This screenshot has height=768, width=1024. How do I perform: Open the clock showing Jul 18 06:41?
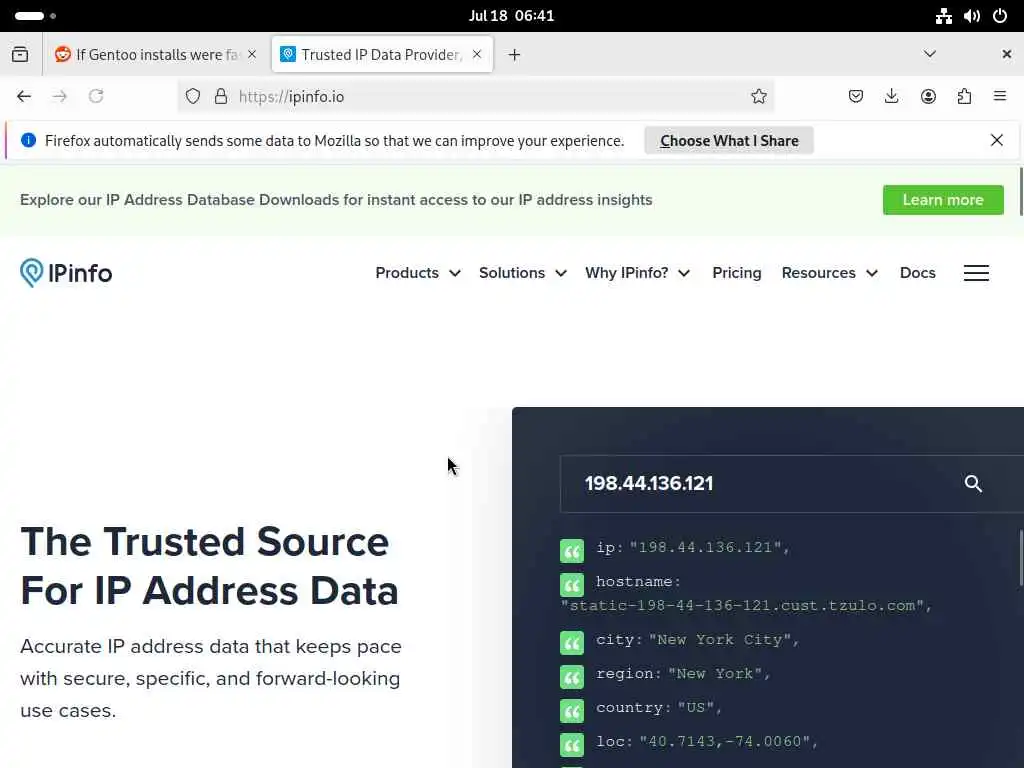(511, 16)
